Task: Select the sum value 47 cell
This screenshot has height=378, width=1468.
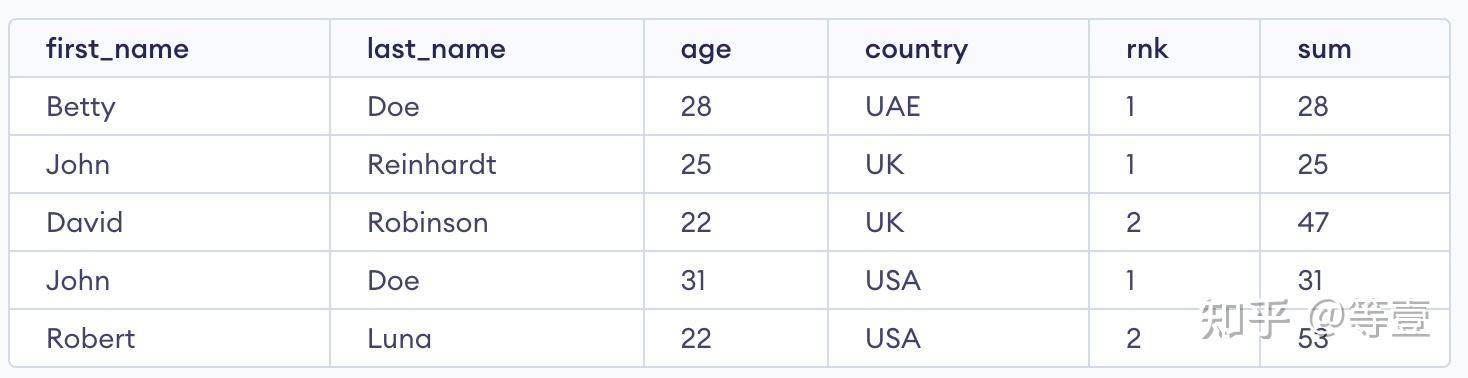Action: coord(1313,222)
